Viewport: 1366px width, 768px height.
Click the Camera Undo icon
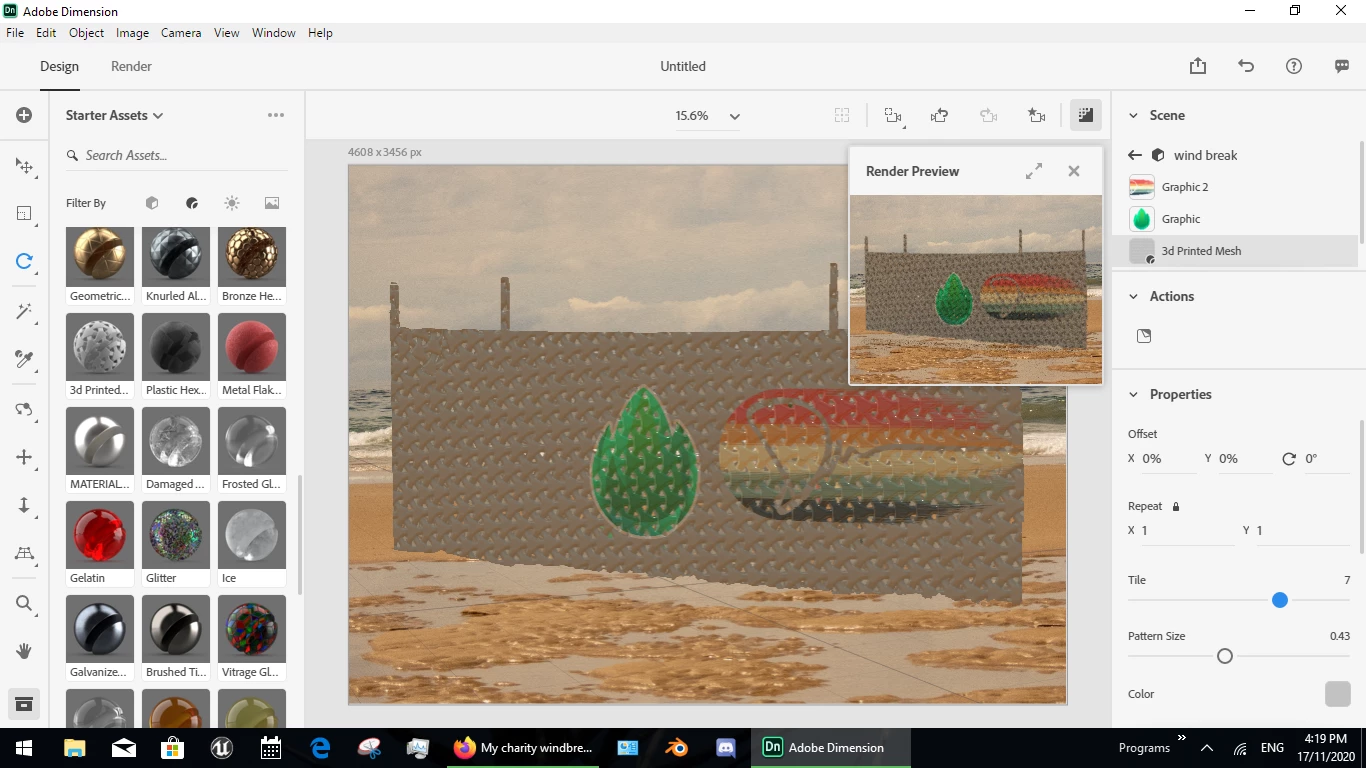tap(939, 116)
